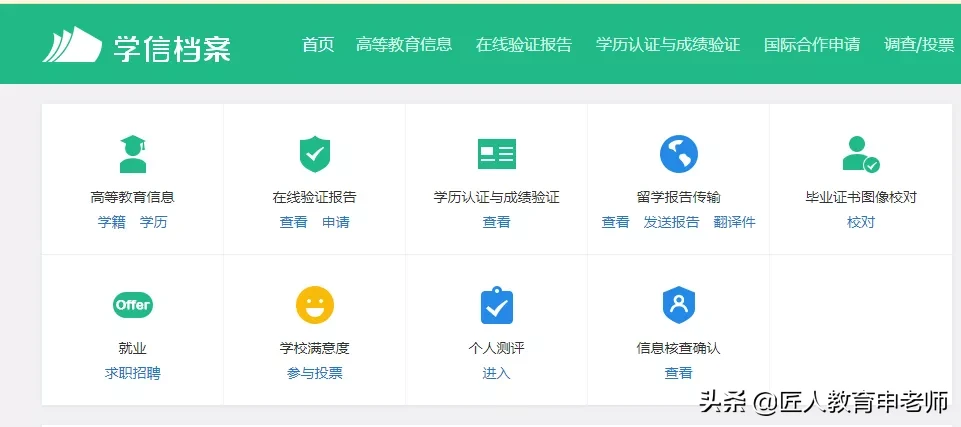
Task: Click the 学校满意度 card title
Action: (x=314, y=348)
